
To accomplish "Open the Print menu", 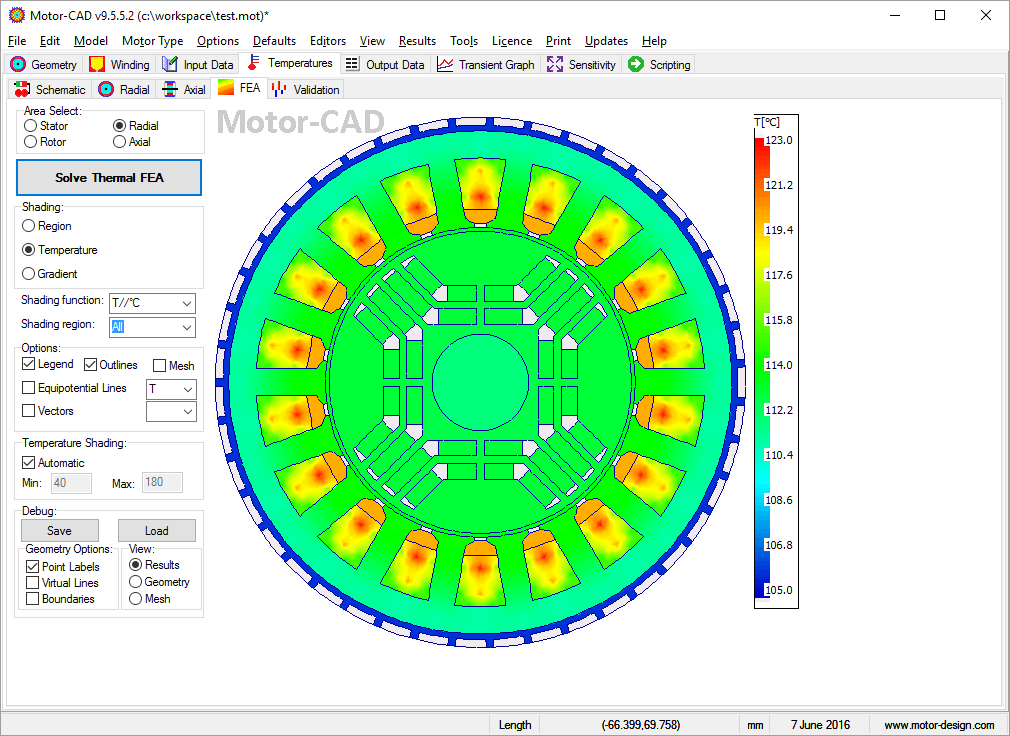I will pyautogui.click(x=558, y=41).
